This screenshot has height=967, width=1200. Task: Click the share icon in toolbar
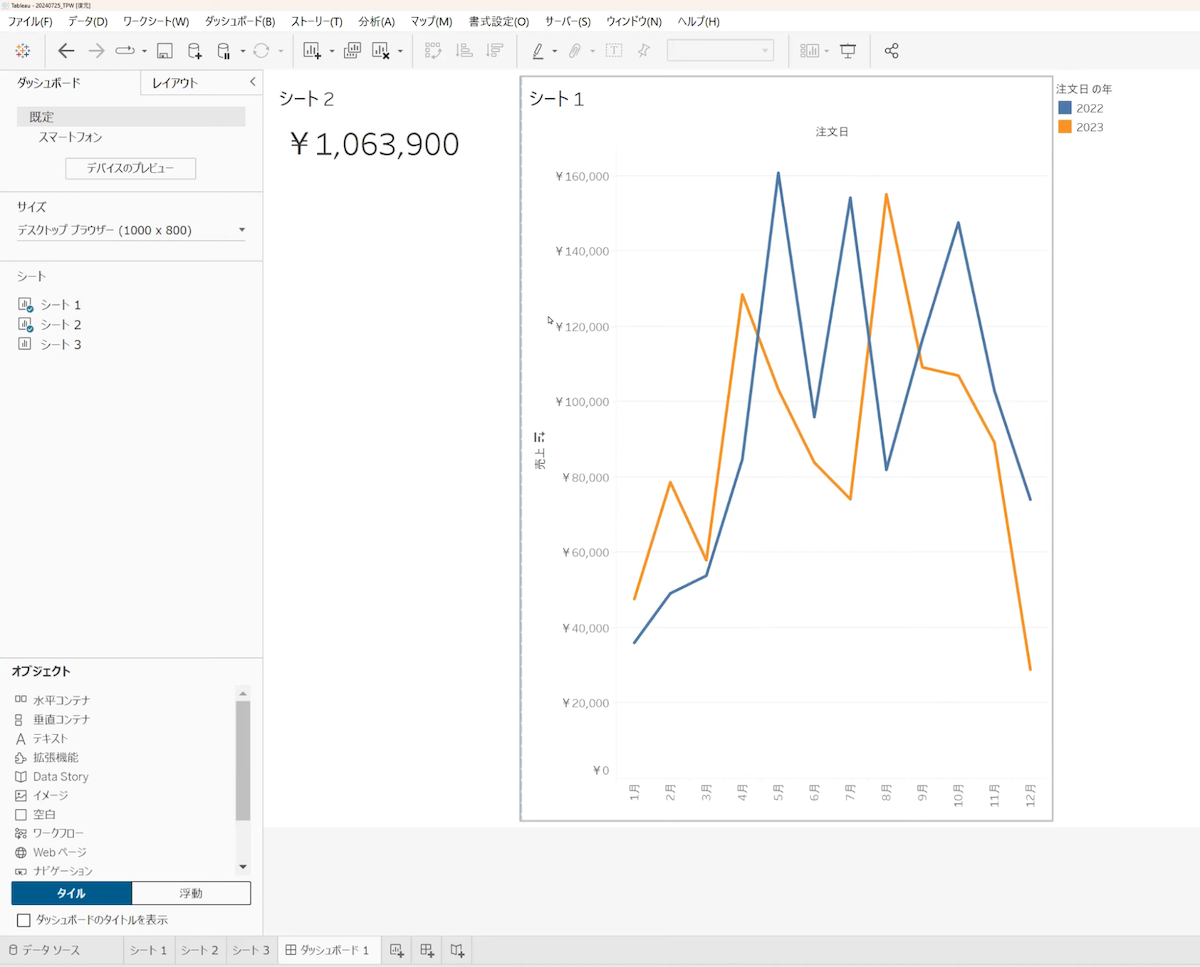click(892, 51)
